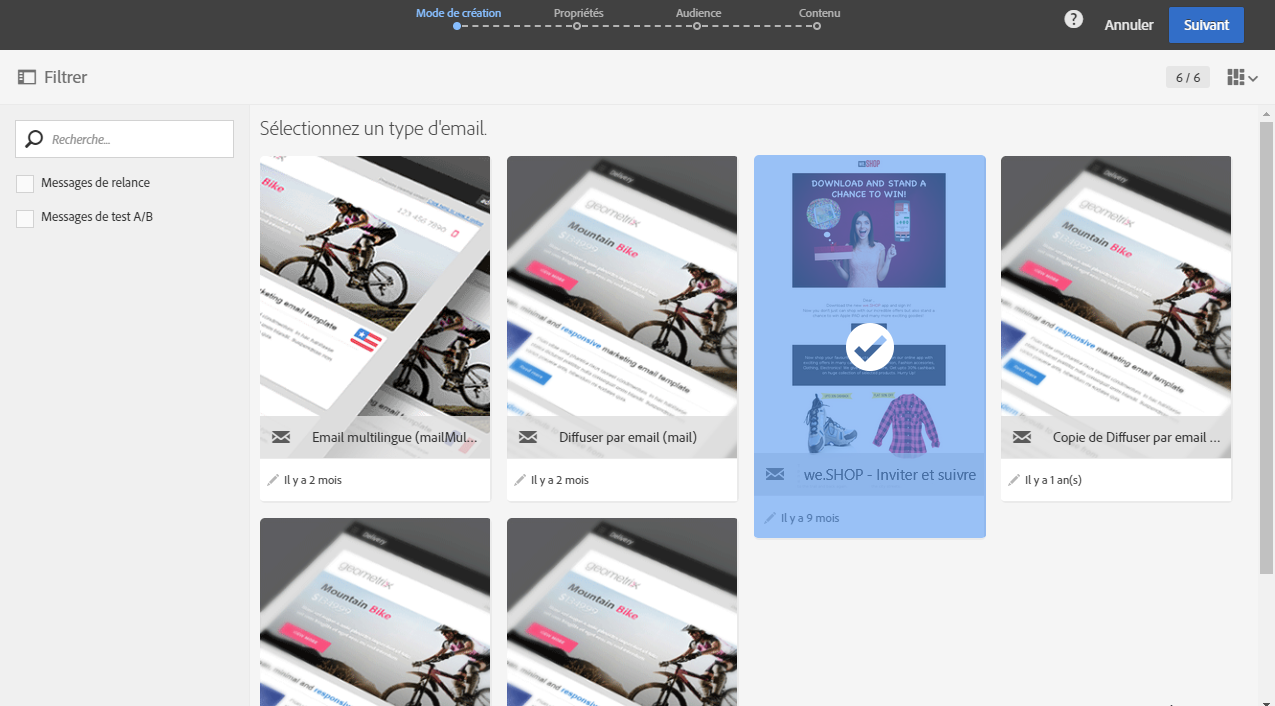1275x706 pixels.
Task: Click the Filtrer label
Action: tap(65, 77)
